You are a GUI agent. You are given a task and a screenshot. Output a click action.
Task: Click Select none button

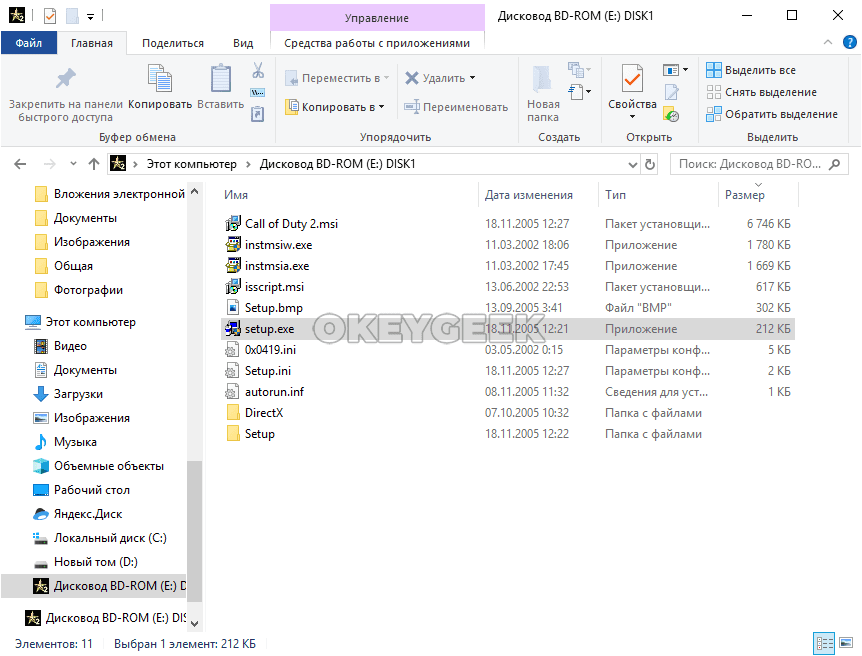pos(761,92)
